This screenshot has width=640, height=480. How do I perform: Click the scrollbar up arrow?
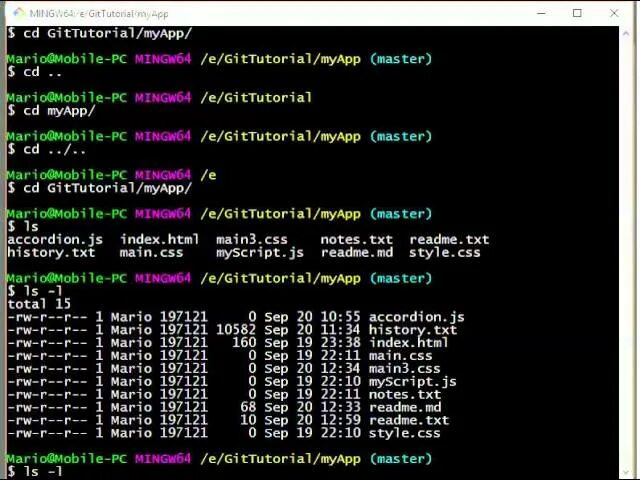tap(626, 33)
